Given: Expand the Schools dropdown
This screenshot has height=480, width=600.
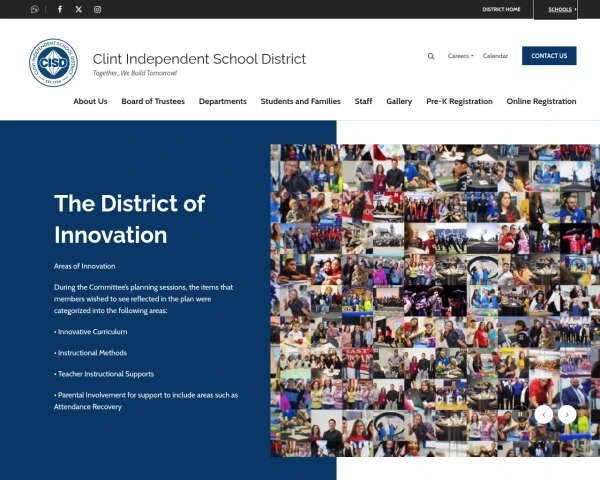Looking at the screenshot, I should point(562,9).
